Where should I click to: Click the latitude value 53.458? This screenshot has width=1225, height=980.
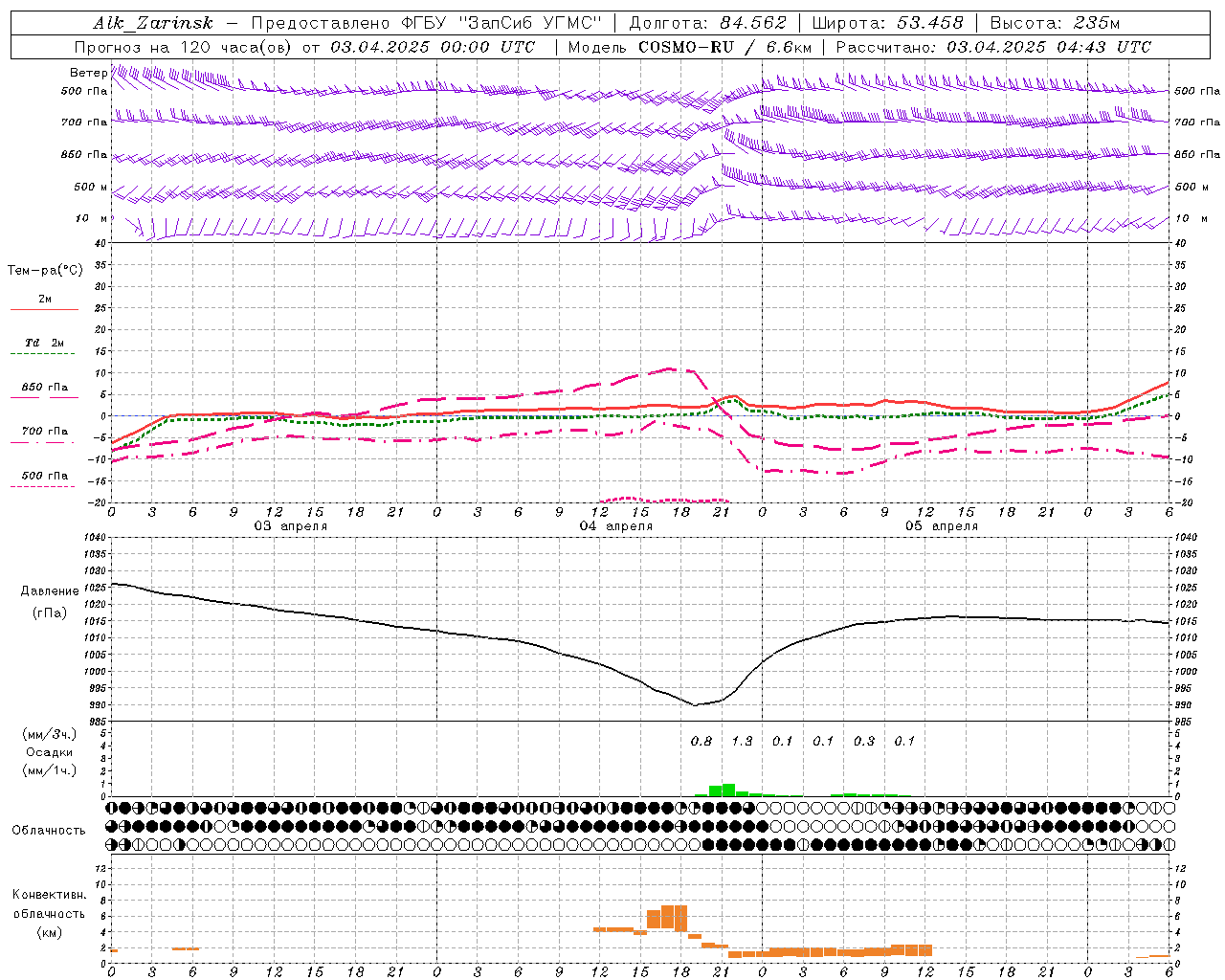[930, 23]
